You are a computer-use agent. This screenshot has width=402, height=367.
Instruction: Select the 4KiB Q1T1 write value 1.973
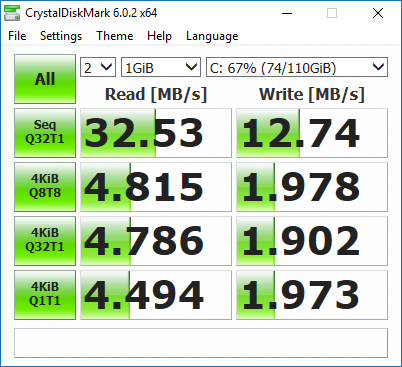point(312,295)
